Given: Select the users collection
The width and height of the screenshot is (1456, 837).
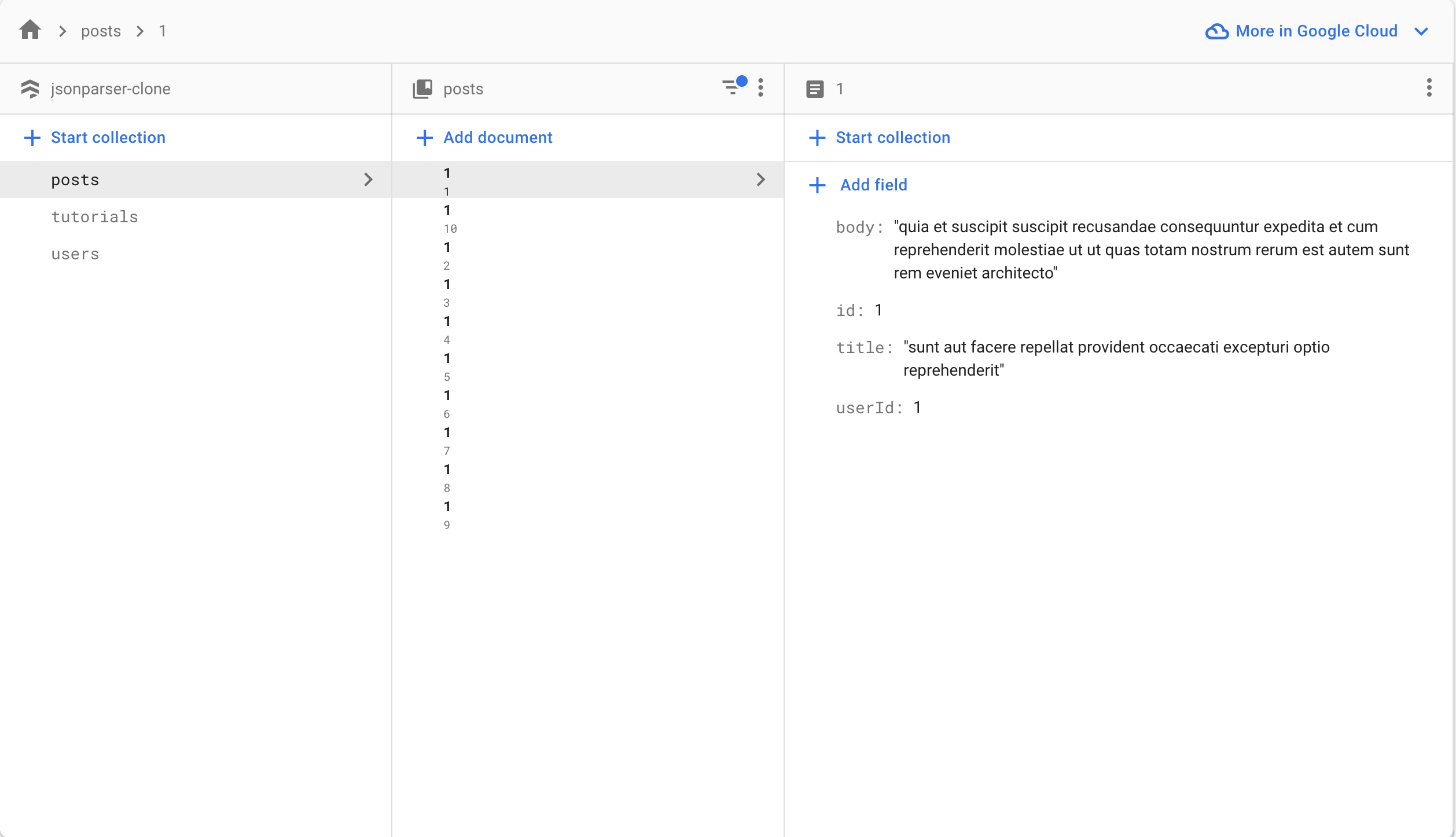Looking at the screenshot, I should (x=74, y=253).
